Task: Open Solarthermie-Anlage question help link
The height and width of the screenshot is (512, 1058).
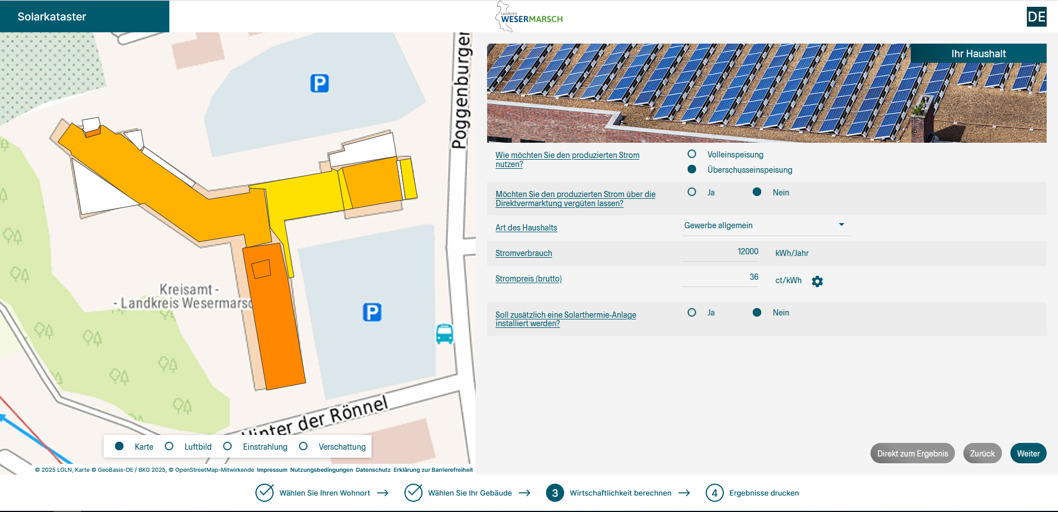Action: (x=565, y=319)
